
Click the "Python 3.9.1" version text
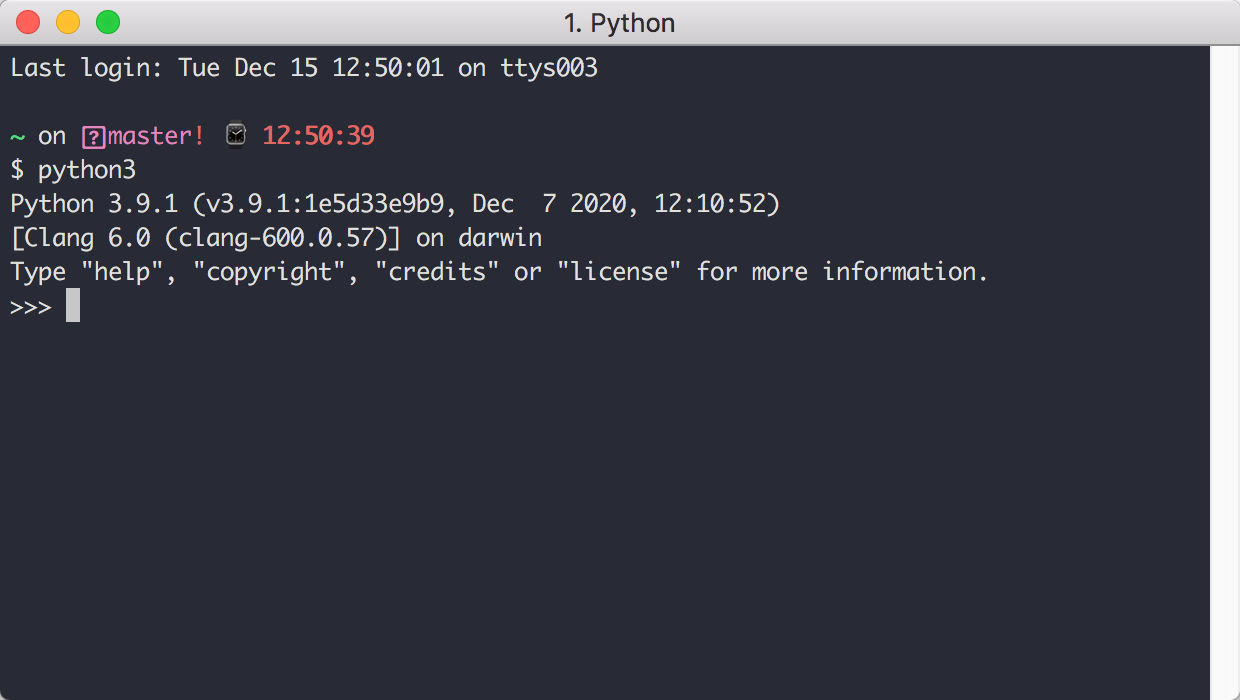(94, 204)
